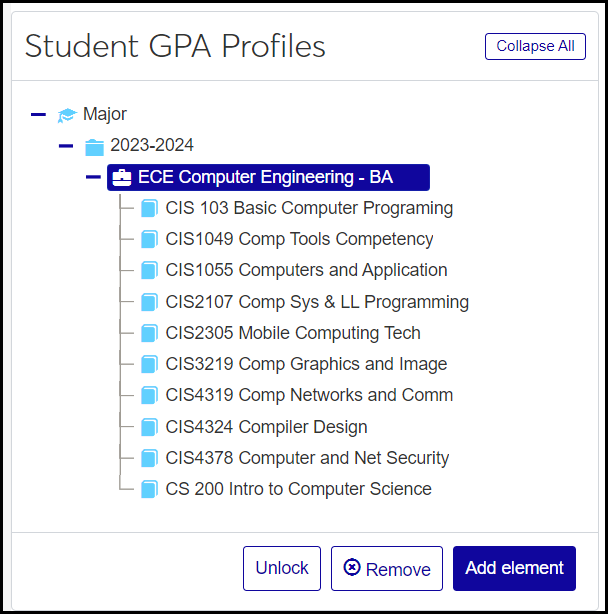Select CIS3219 Comp Graphics and Image
The width and height of the screenshot is (608, 614).
(306, 364)
